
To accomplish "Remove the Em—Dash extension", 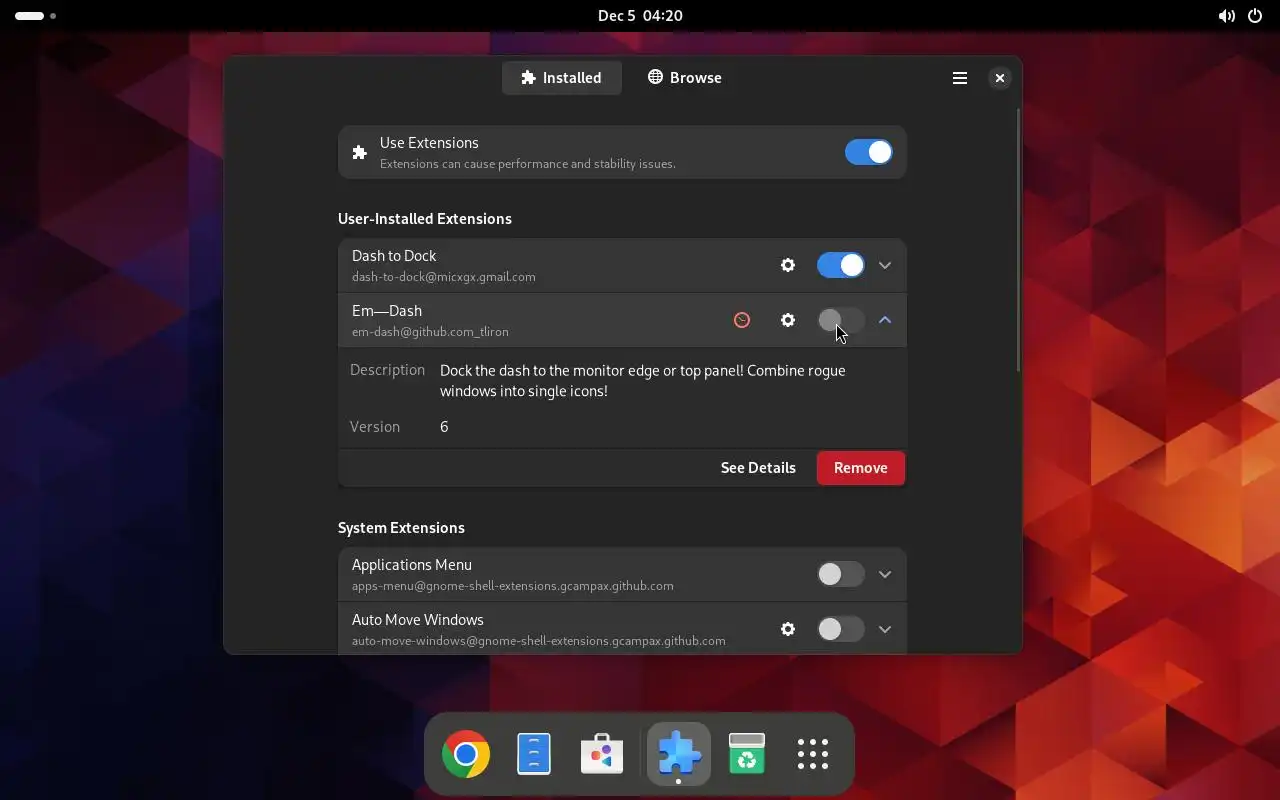I will pyautogui.click(x=861, y=468).
